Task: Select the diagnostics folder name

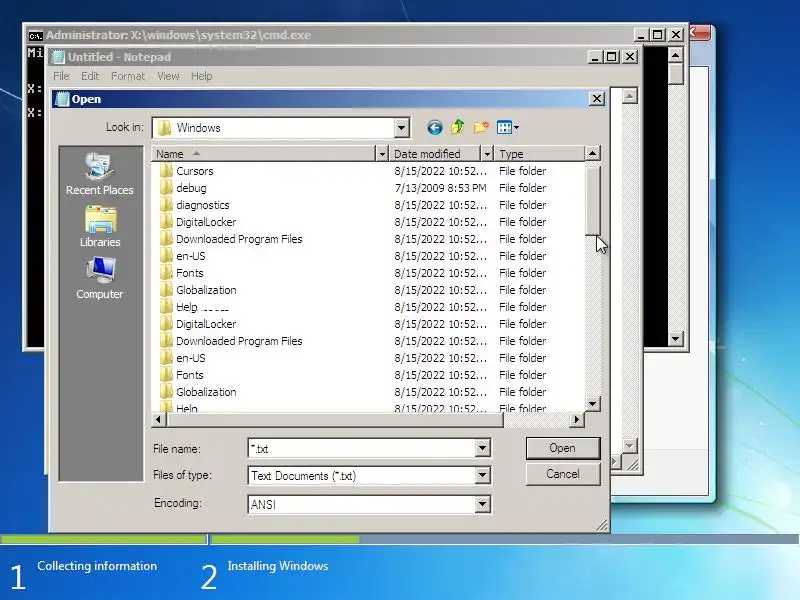Action: coord(203,205)
